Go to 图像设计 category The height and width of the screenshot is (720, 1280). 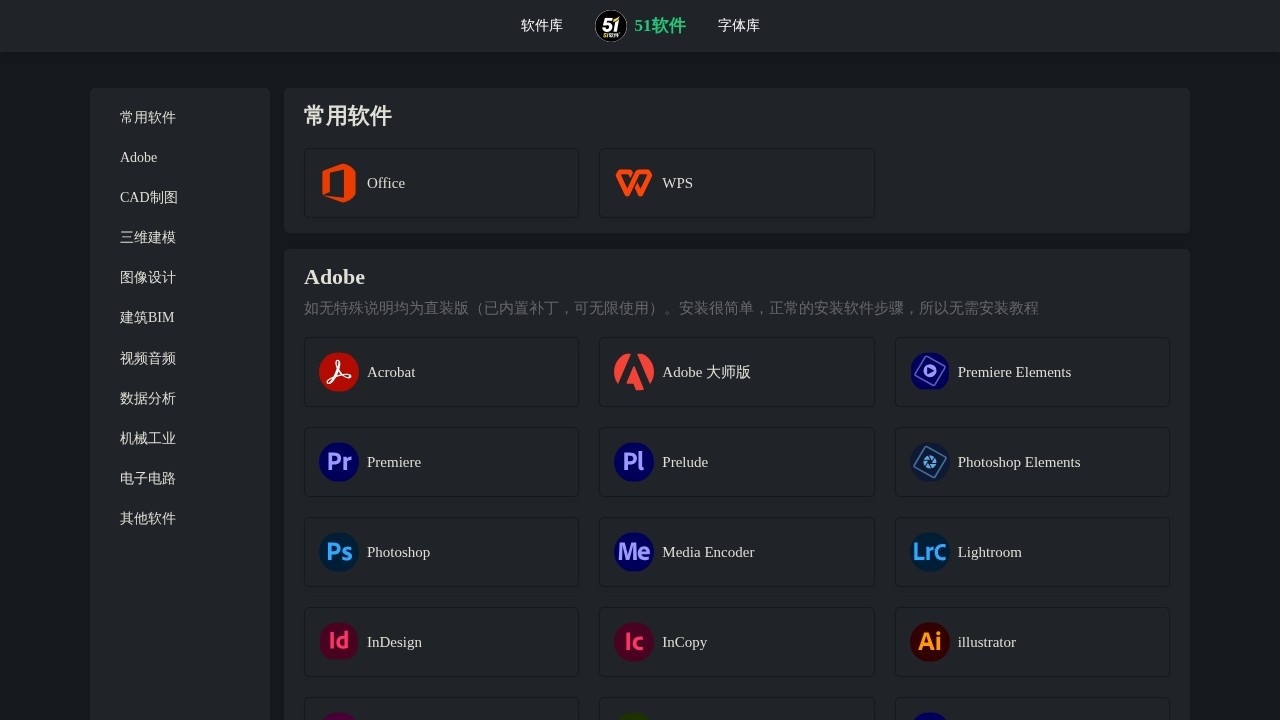[148, 277]
